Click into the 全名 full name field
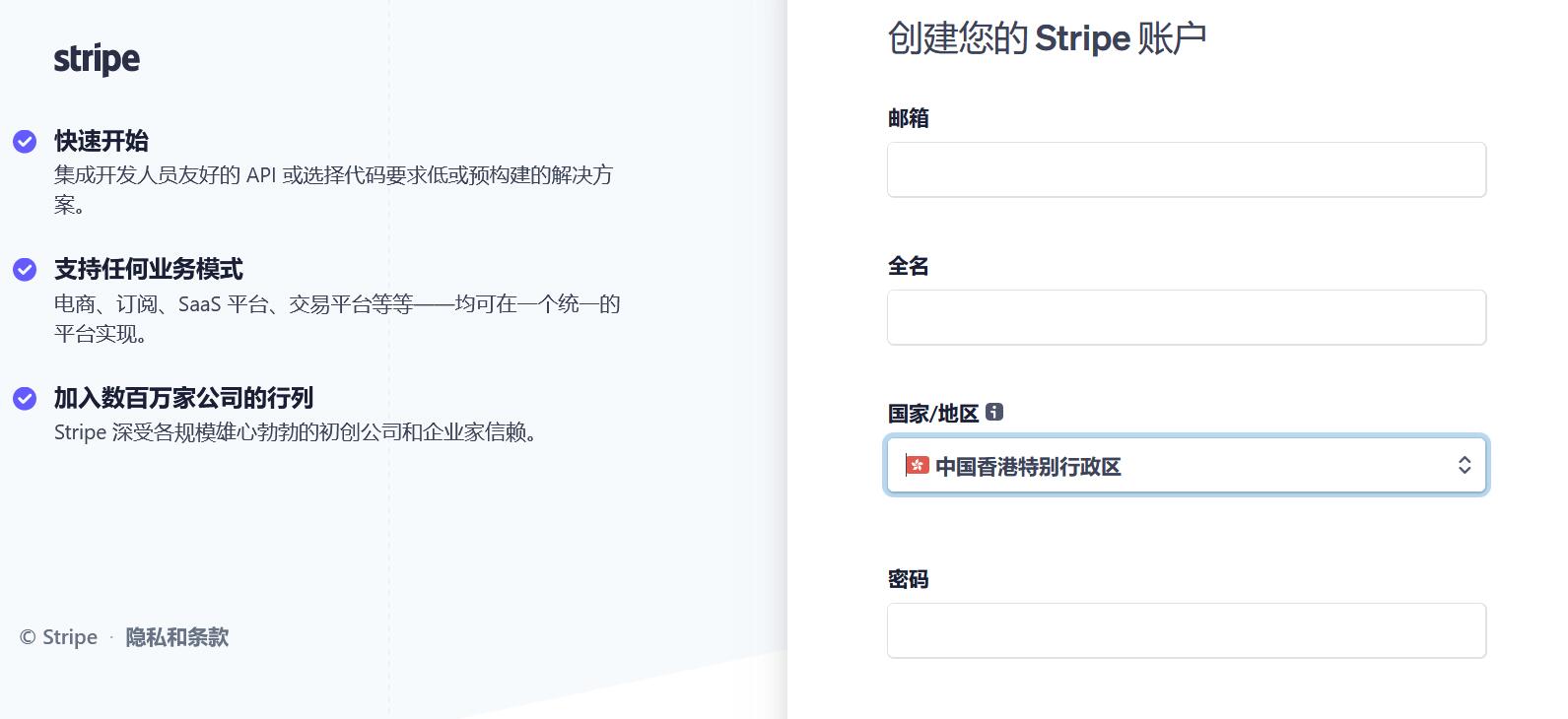Screen dimensions: 1568x719 [1186, 317]
